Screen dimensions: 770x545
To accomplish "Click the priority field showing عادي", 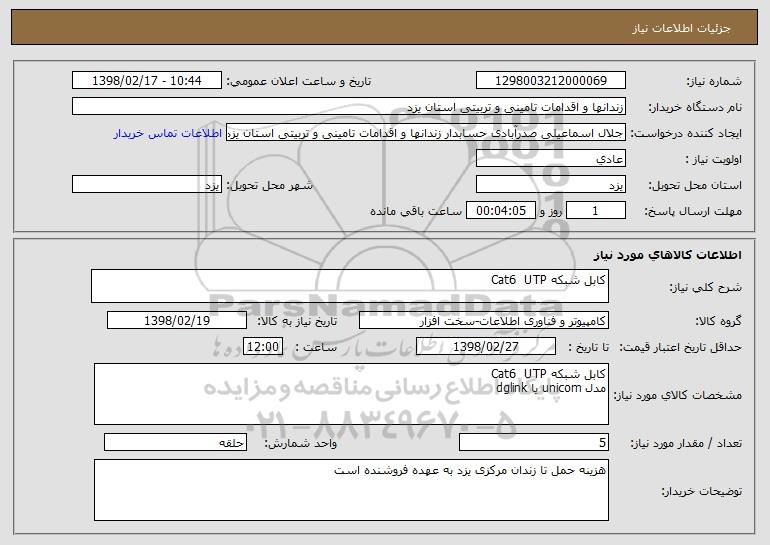I will point(550,159).
